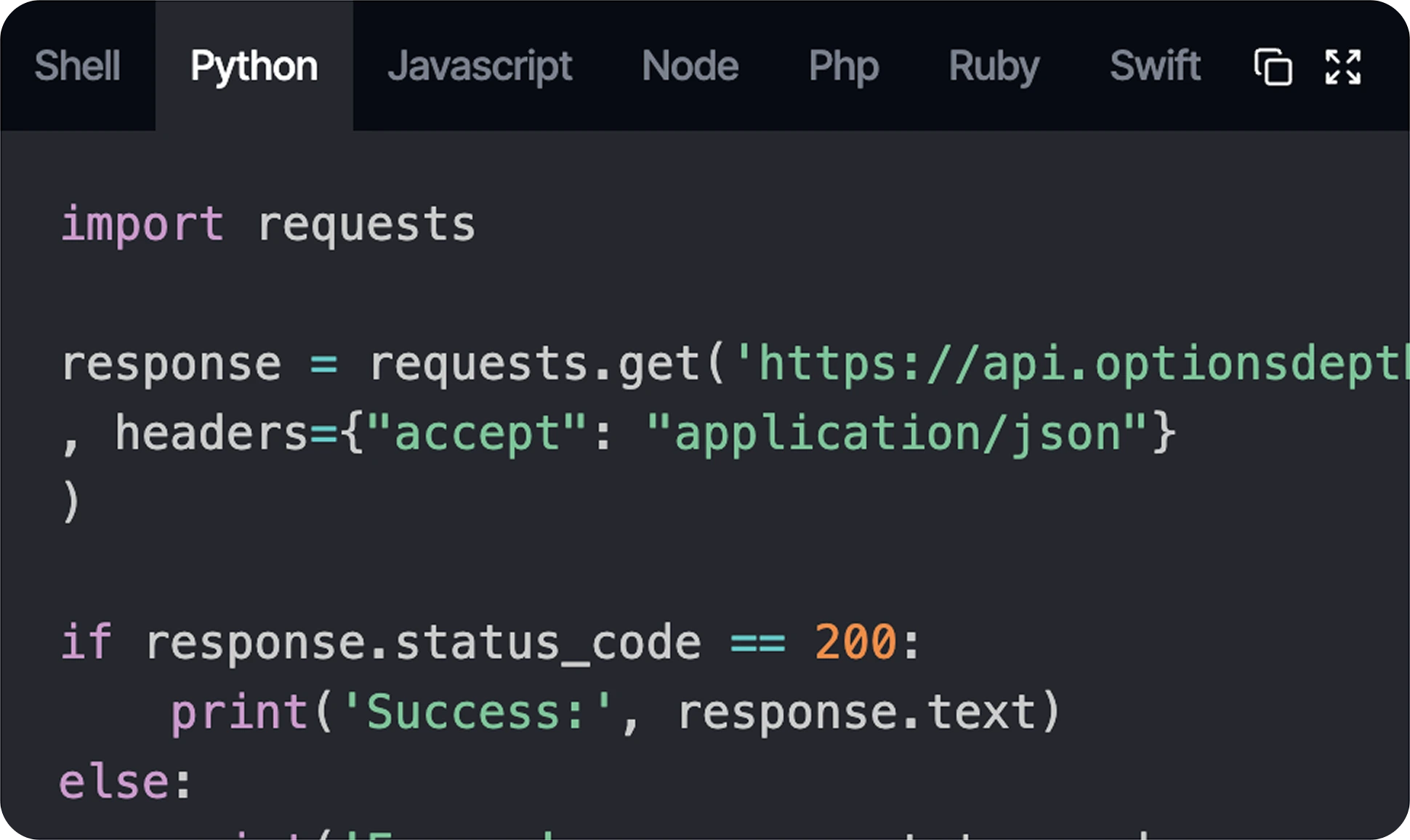Click the 'Success:' string in print

pyautogui.click(x=477, y=712)
